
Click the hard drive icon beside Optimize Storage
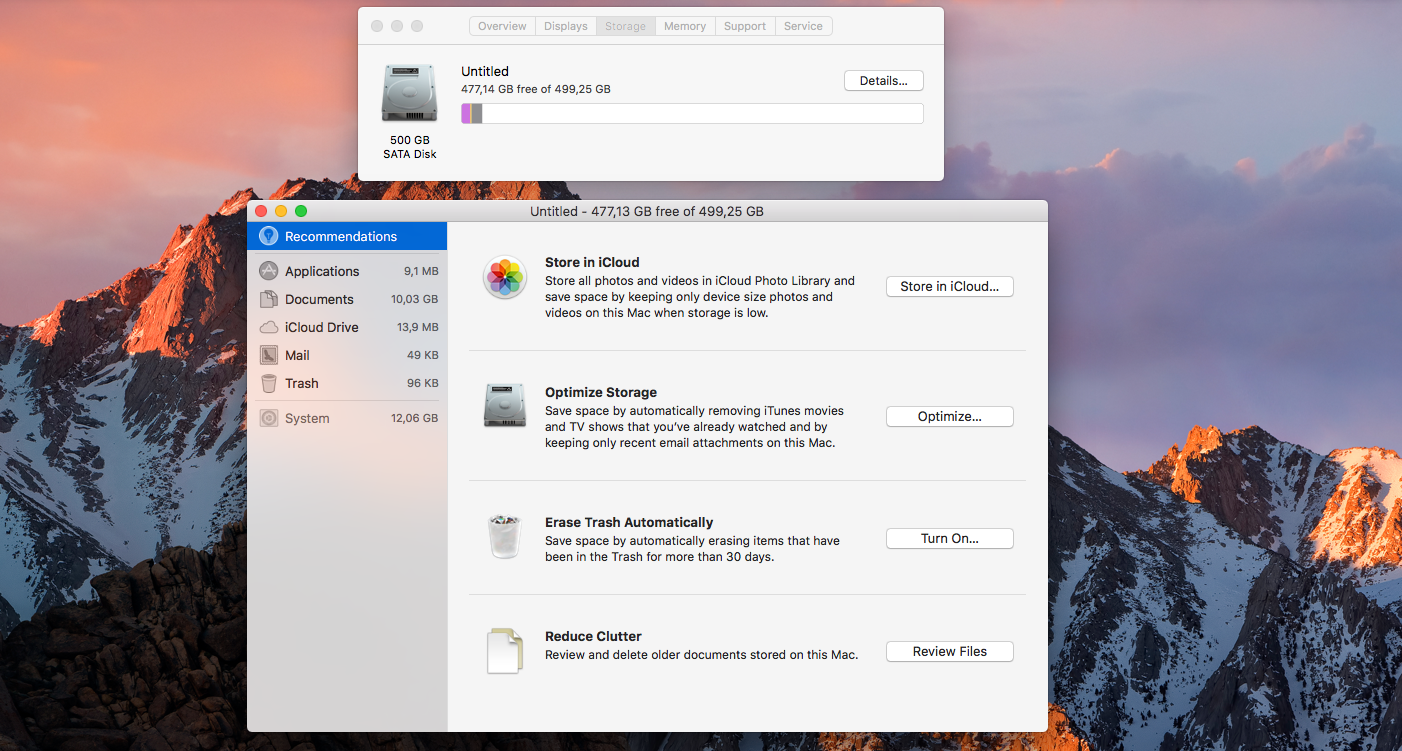505,405
